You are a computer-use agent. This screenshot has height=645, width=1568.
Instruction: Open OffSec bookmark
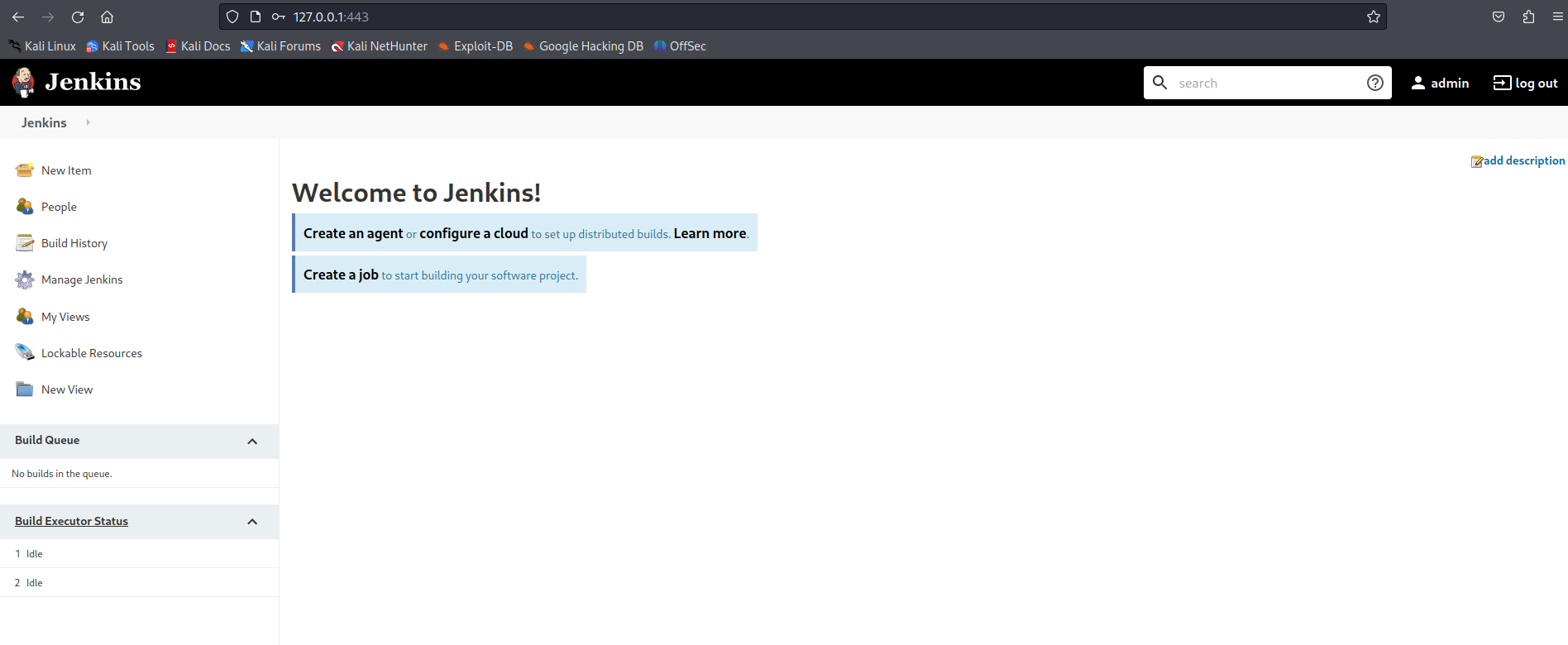pos(680,46)
